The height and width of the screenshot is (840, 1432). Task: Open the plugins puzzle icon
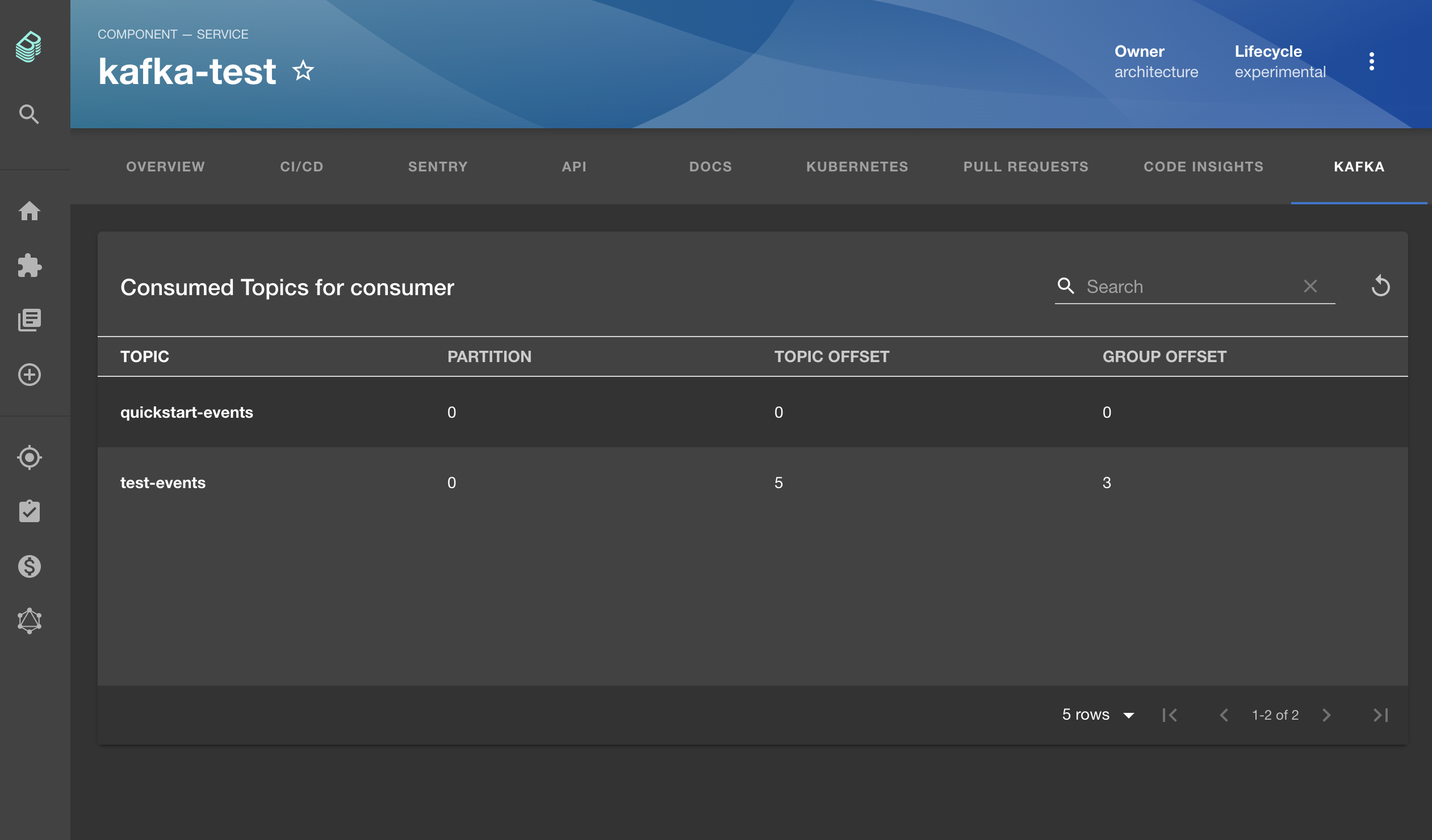(29, 265)
